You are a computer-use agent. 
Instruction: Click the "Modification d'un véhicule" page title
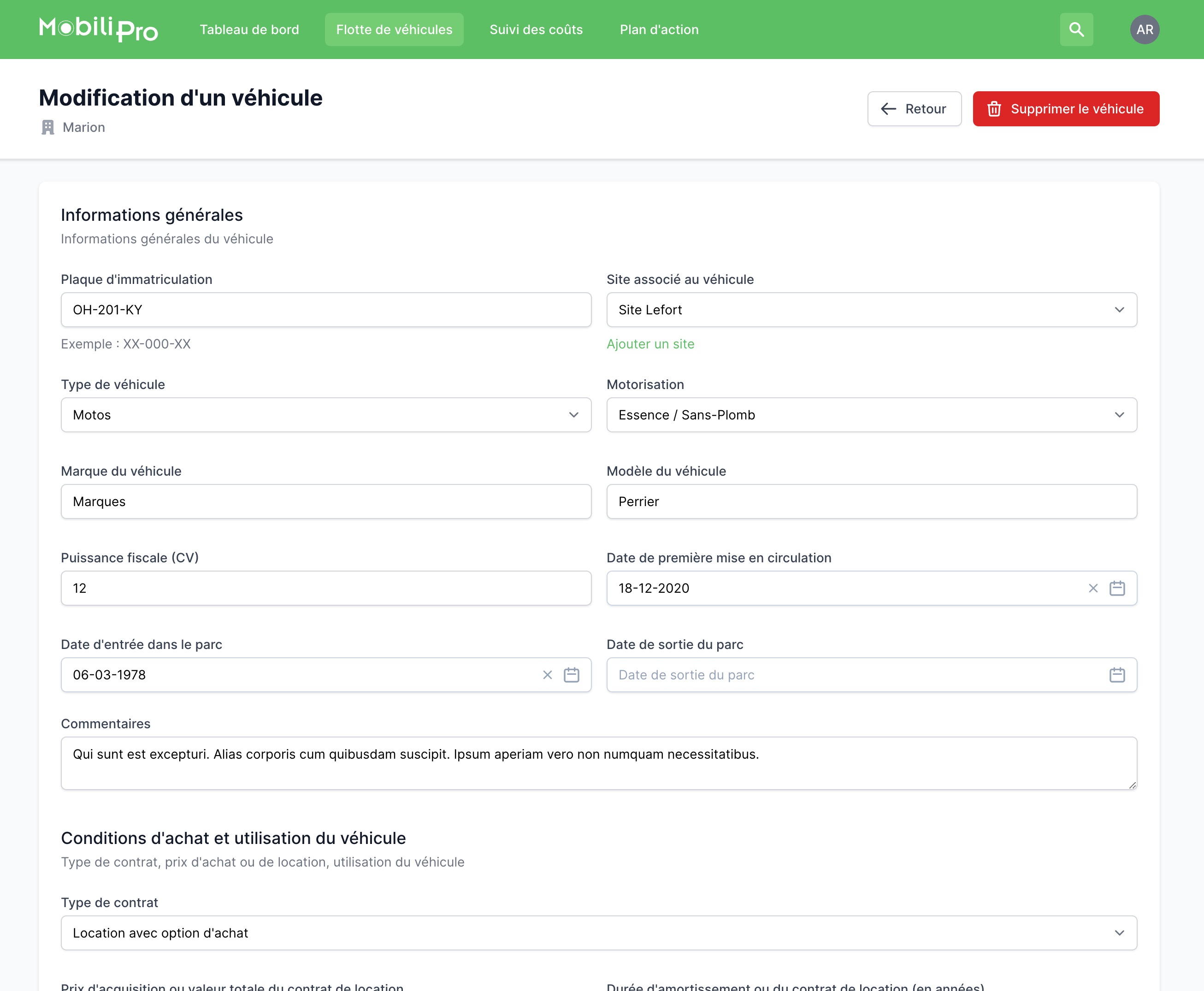[x=180, y=98]
